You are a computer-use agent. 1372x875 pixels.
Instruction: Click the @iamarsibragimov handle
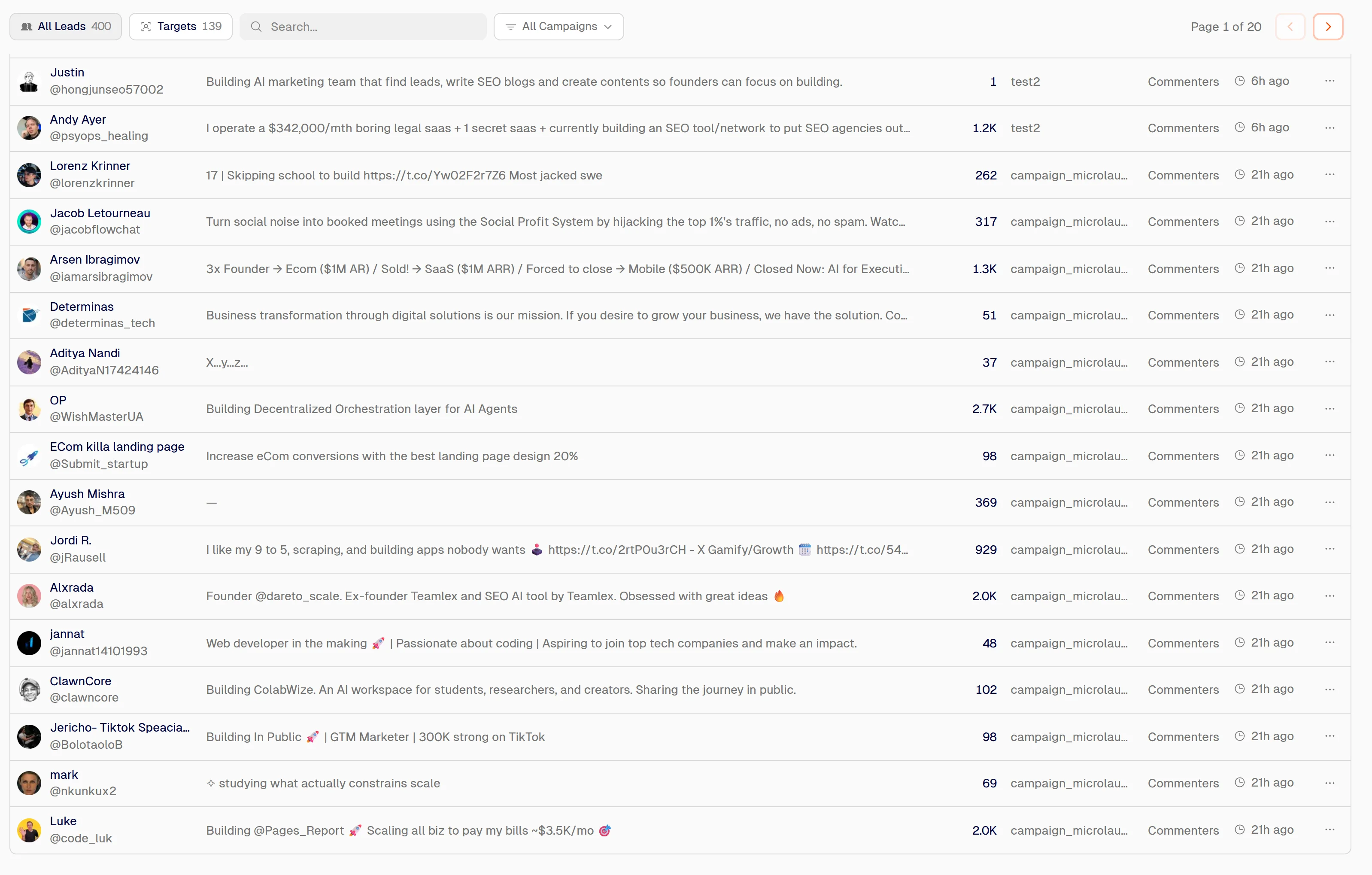101,276
